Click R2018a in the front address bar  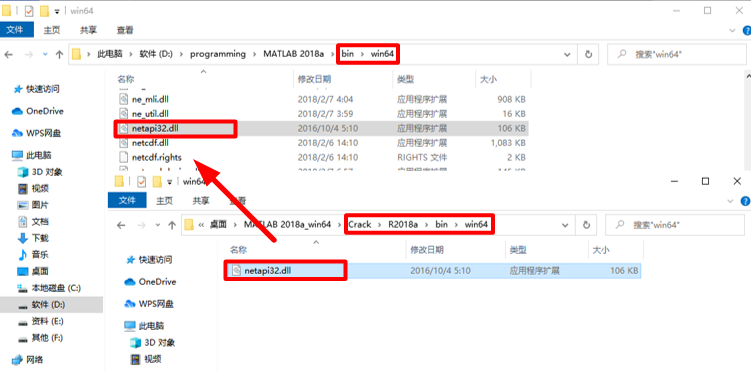403,224
